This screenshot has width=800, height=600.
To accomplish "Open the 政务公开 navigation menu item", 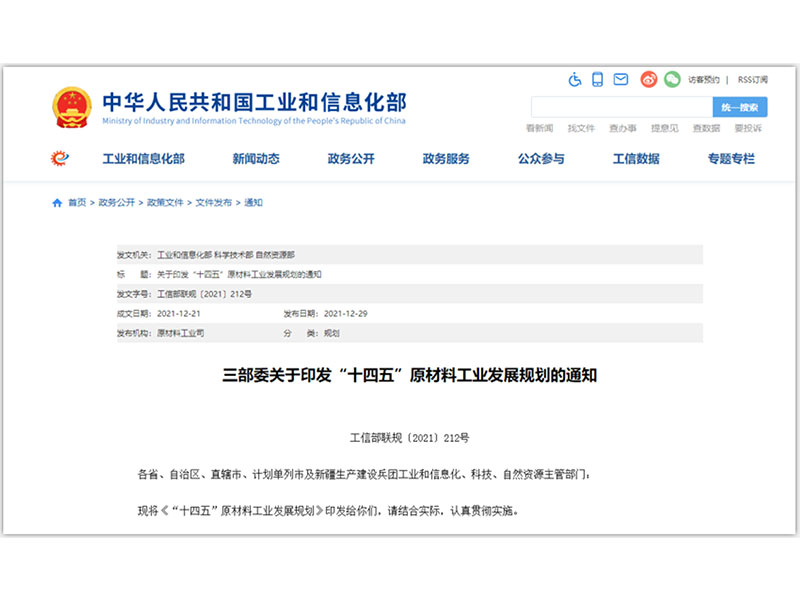I will [351, 159].
